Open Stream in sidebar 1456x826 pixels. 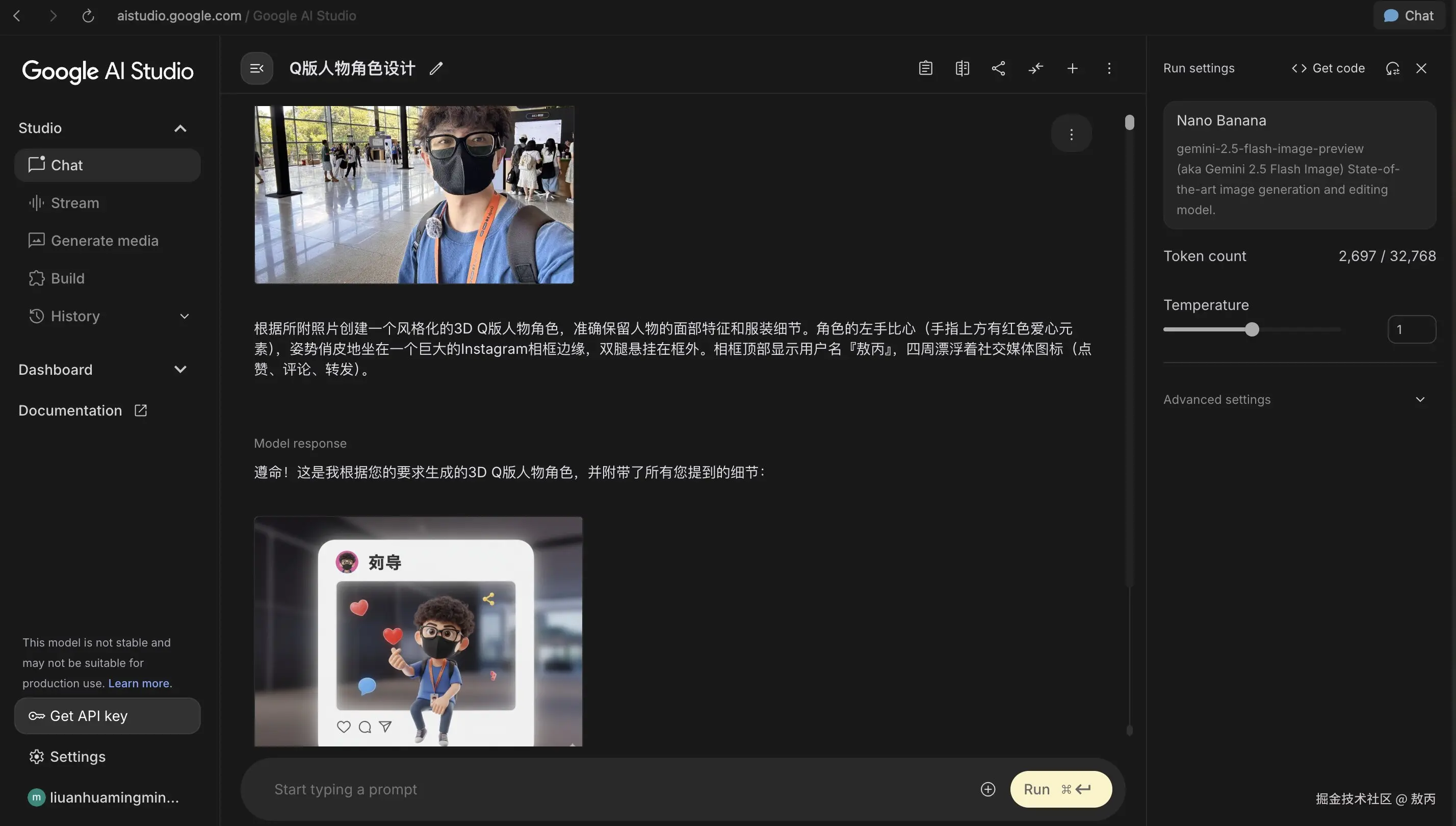75,203
